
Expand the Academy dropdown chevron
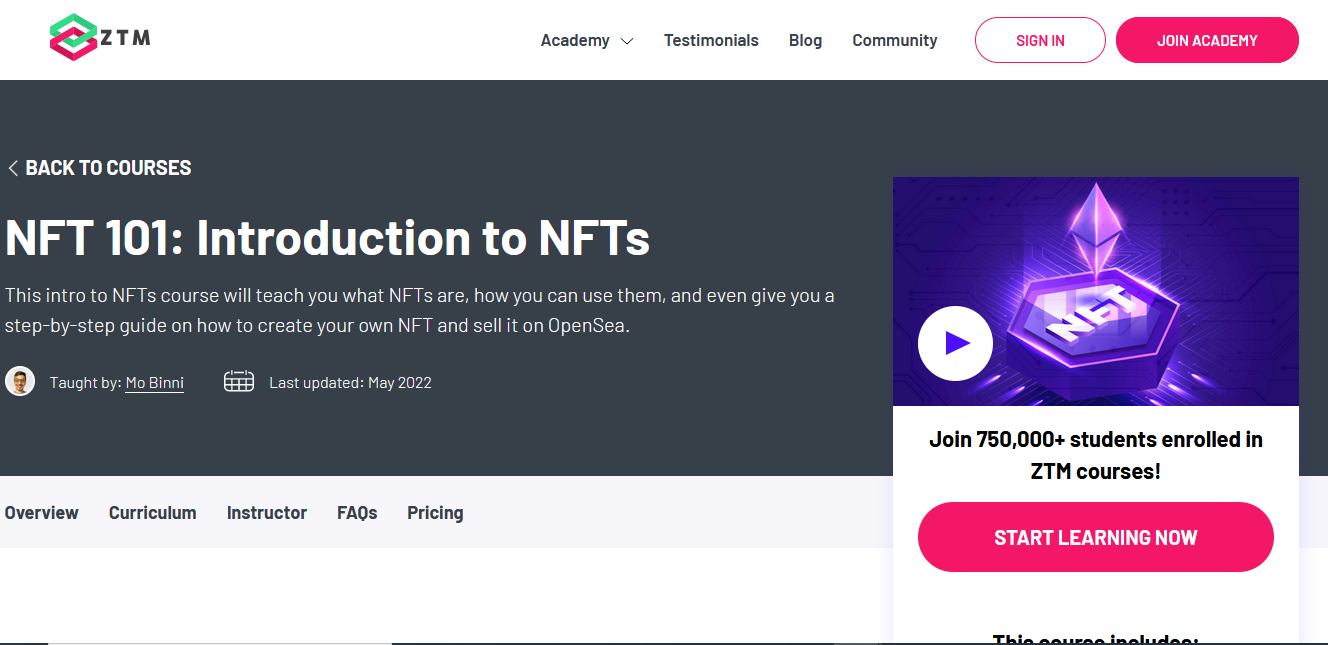[x=627, y=41]
